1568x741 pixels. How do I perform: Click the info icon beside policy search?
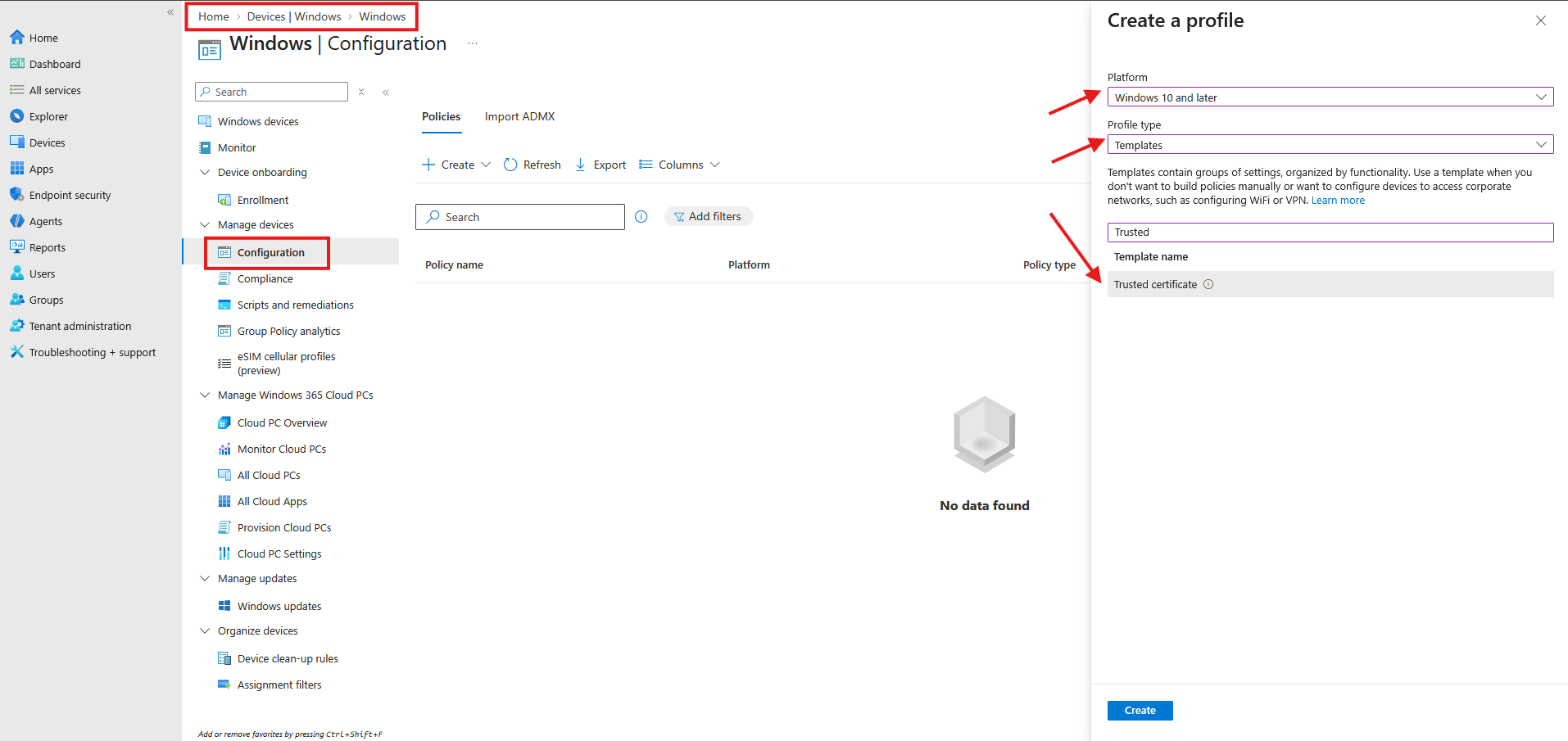(x=641, y=217)
